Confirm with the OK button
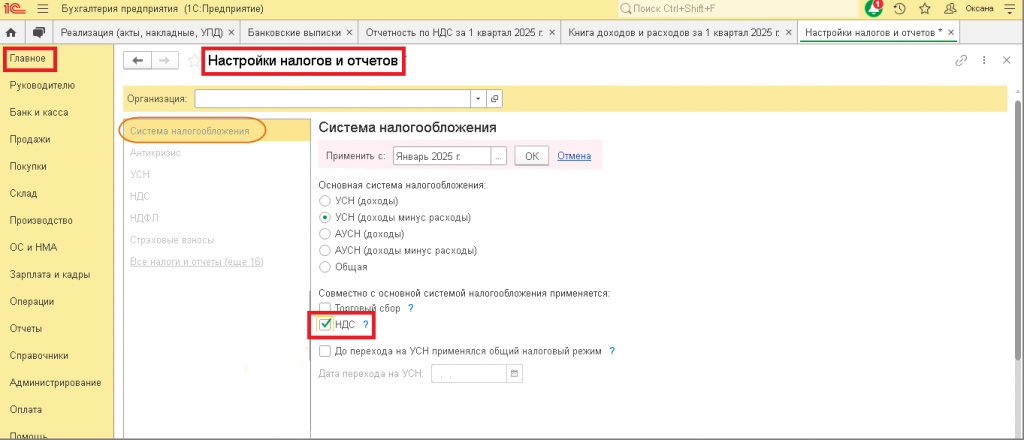Screen dimensions: 1024x440 [532, 157]
